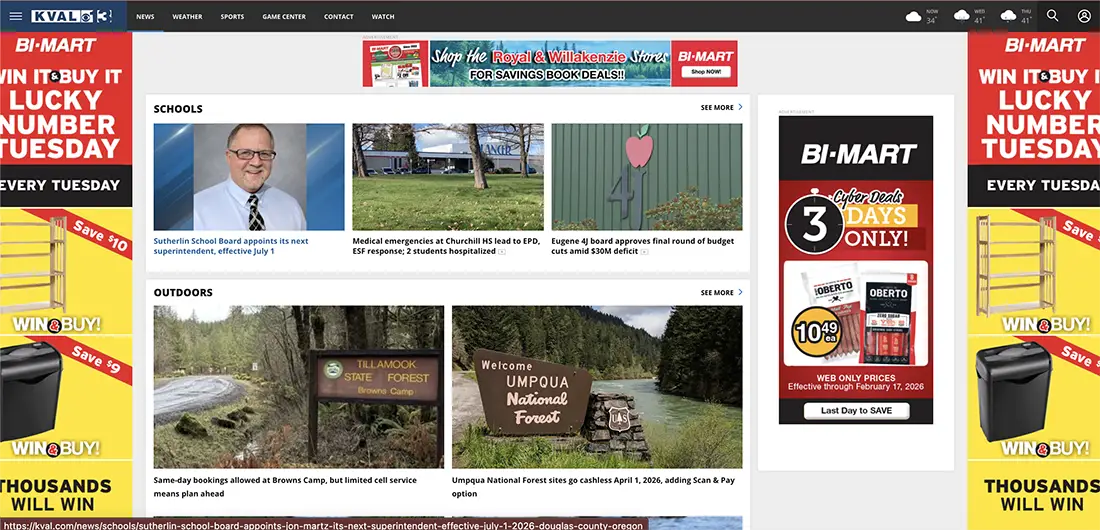The height and width of the screenshot is (530, 1100).
Task: Click the NOW weather cloud icon
Action: (x=913, y=16)
